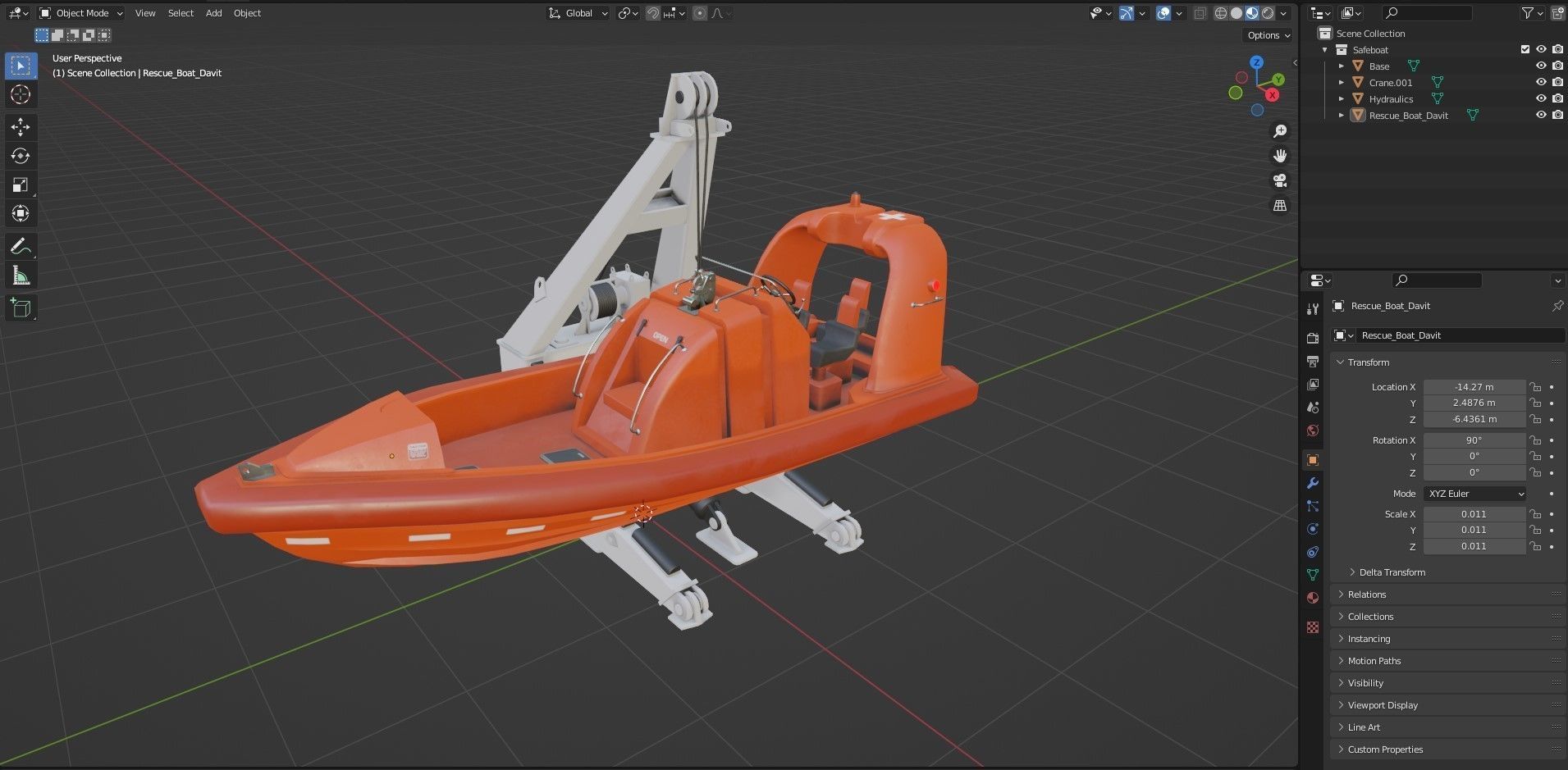Open the Object Mode dropdown
Image resolution: width=1568 pixels, height=770 pixels.
(x=81, y=13)
